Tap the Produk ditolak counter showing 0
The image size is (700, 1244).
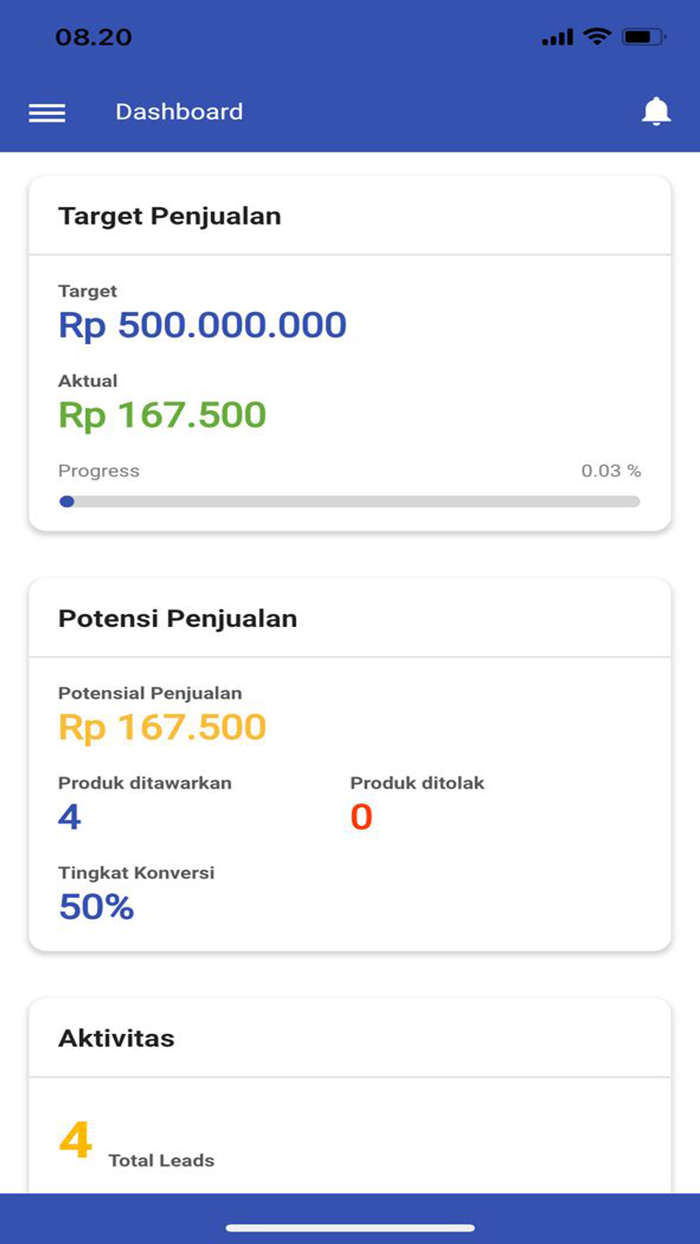(360, 817)
